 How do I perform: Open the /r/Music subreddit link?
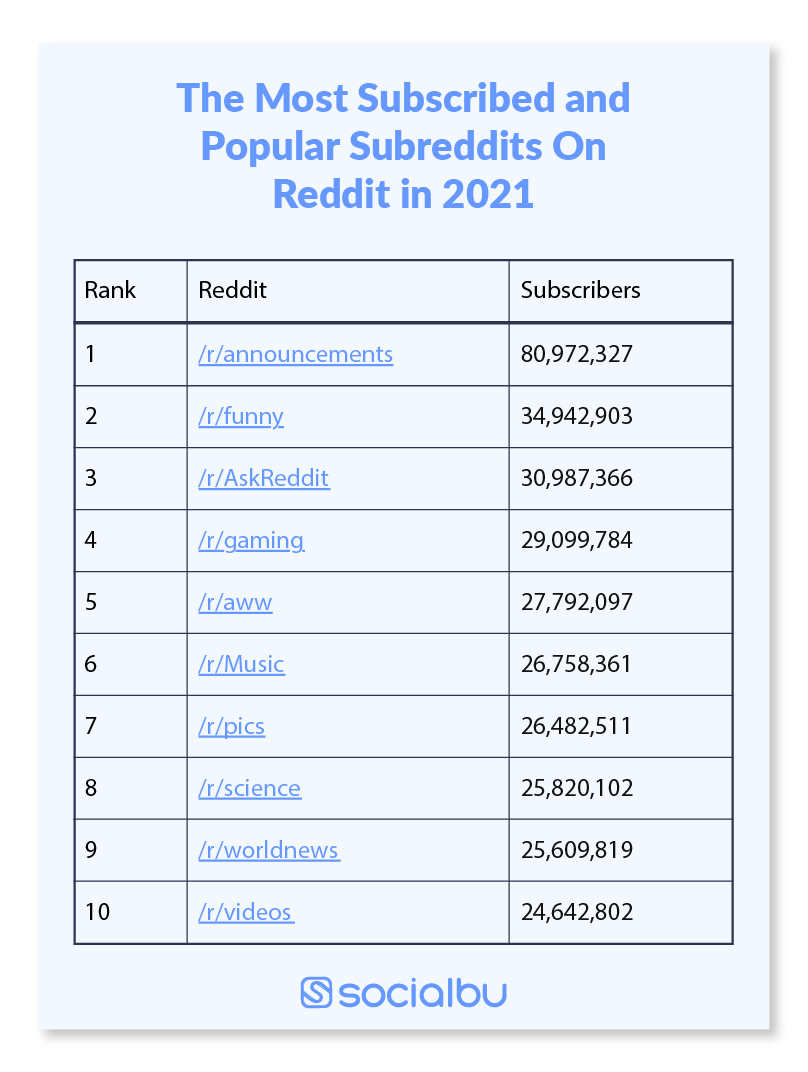click(x=241, y=664)
